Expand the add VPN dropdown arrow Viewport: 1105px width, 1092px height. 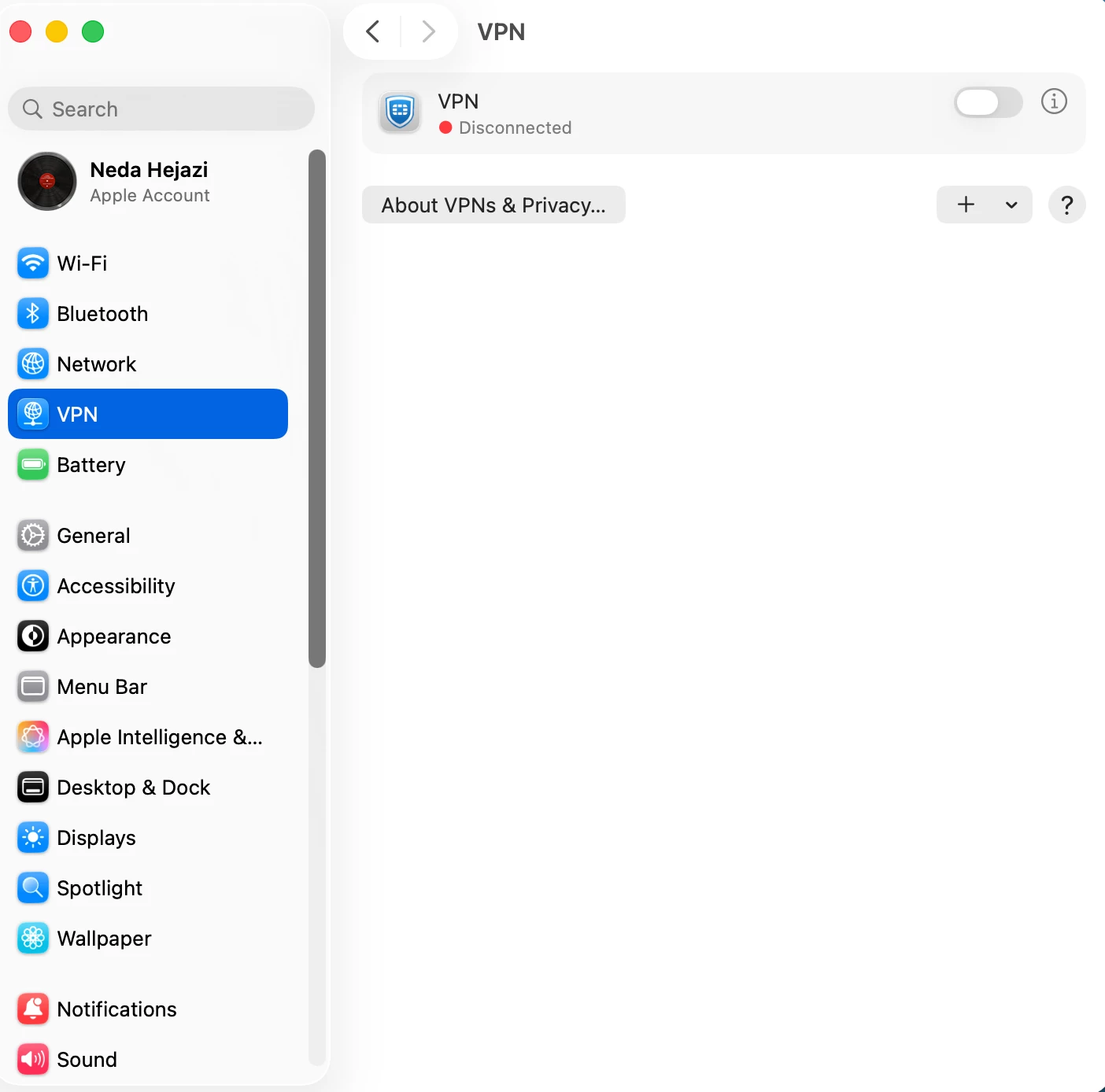click(1012, 205)
